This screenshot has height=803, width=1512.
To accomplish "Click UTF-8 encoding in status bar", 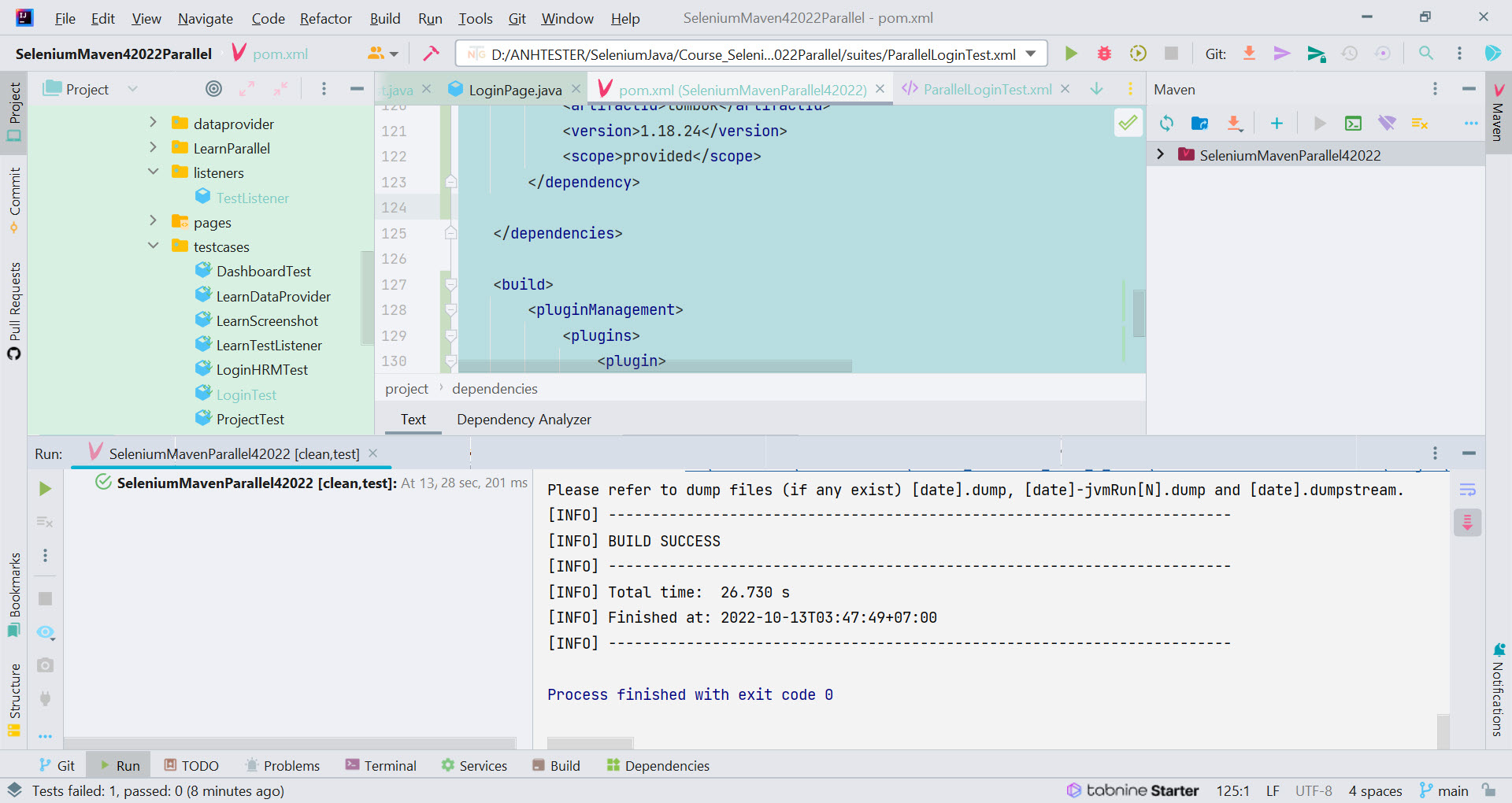I will (1314, 790).
